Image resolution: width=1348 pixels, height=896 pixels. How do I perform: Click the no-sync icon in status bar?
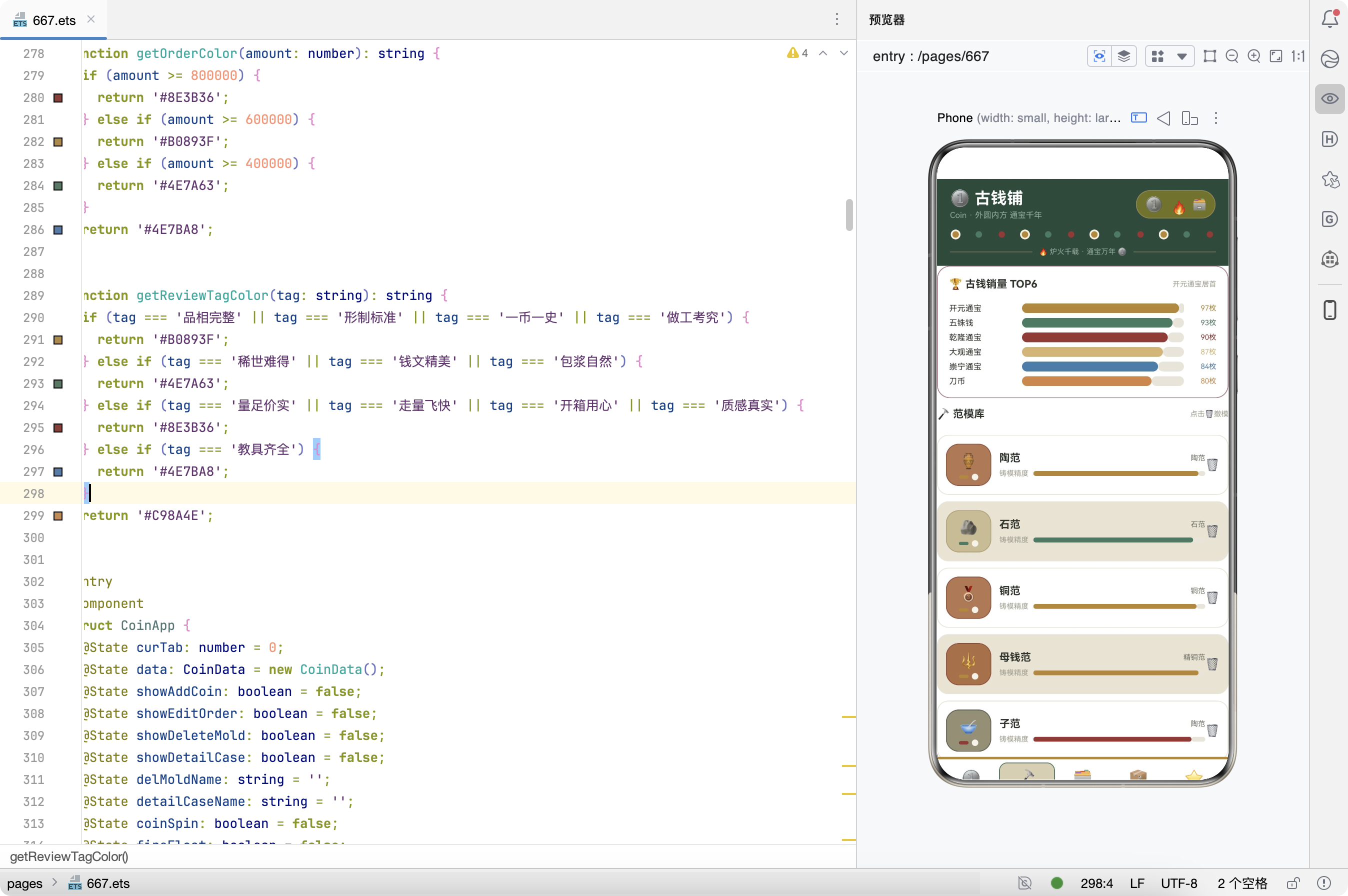point(1024,883)
